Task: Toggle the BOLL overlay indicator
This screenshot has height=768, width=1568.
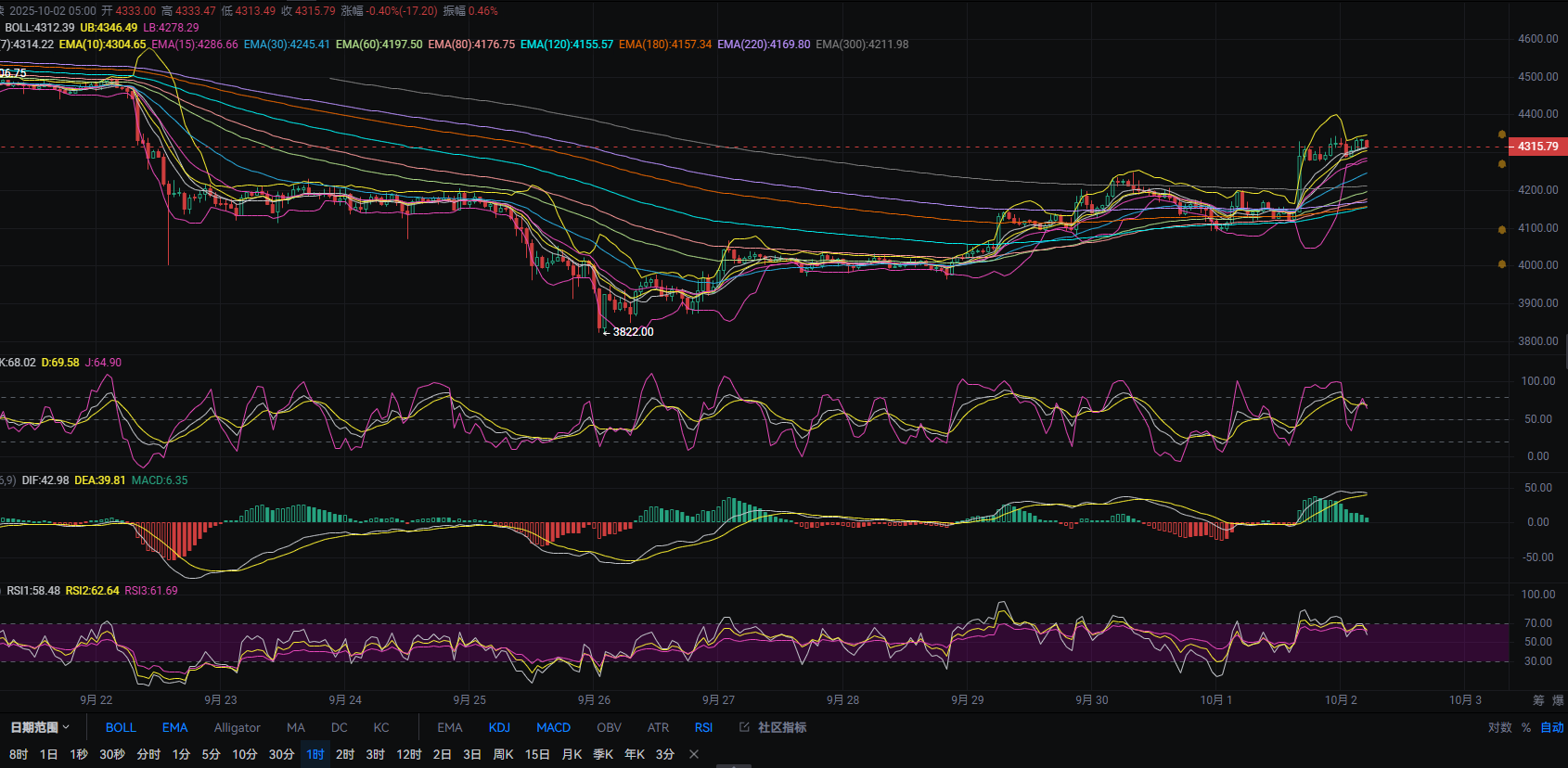Action: coord(121,727)
